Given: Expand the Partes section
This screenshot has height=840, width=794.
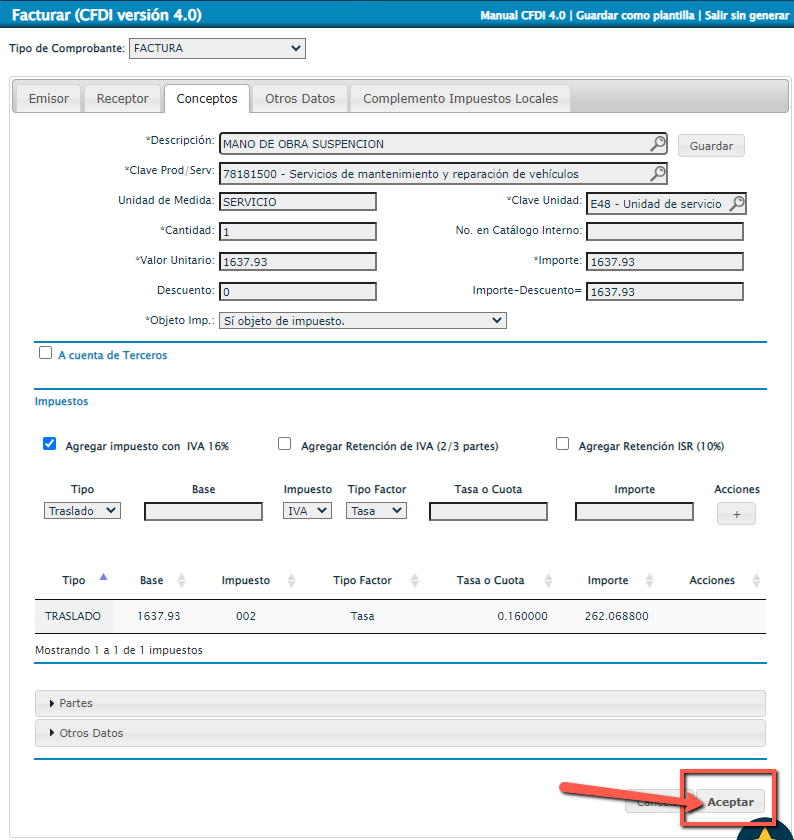Looking at the screenshot, I should tap(76, 703).
